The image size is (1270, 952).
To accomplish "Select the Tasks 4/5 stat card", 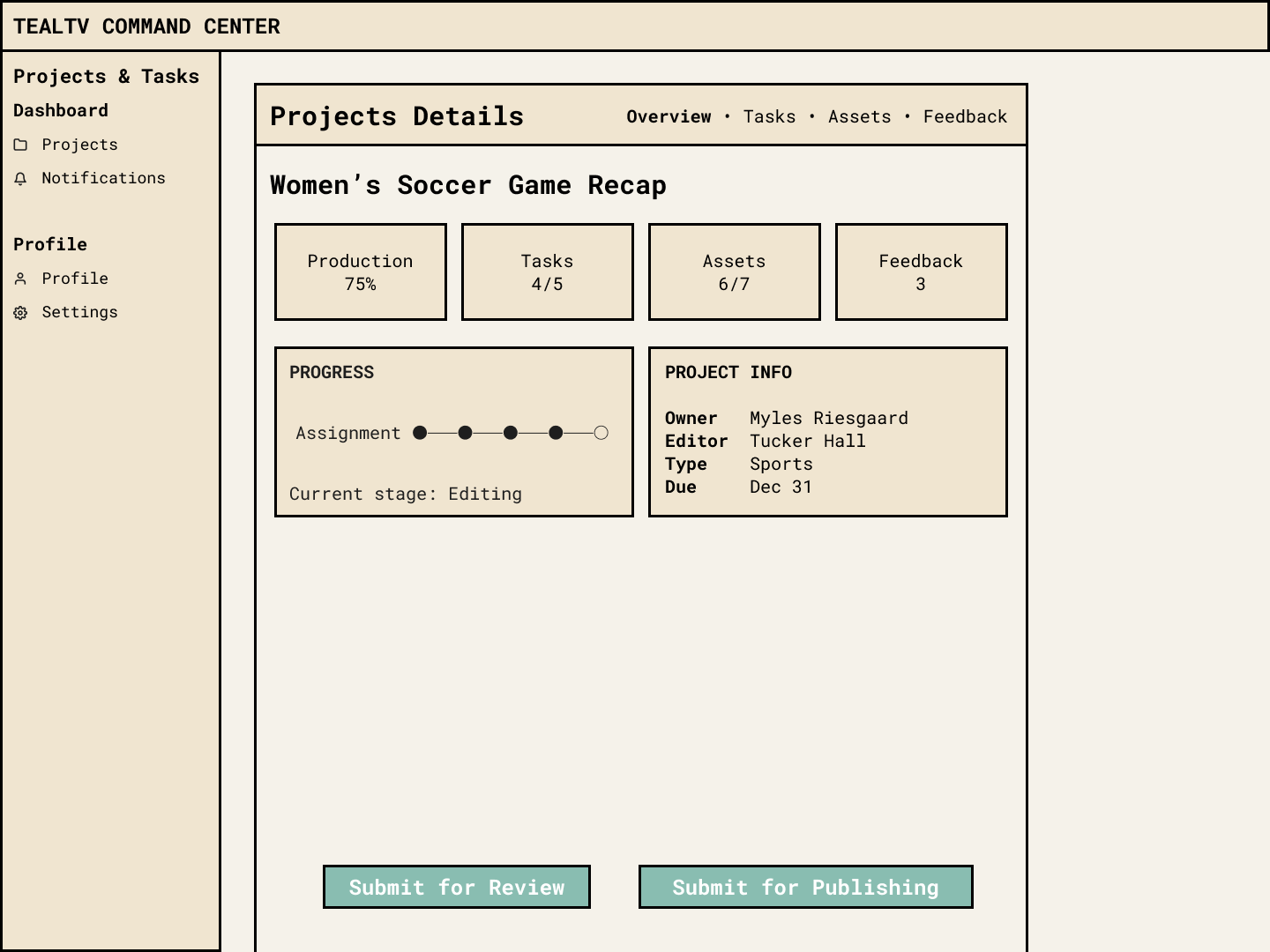I will coord(548,271).
